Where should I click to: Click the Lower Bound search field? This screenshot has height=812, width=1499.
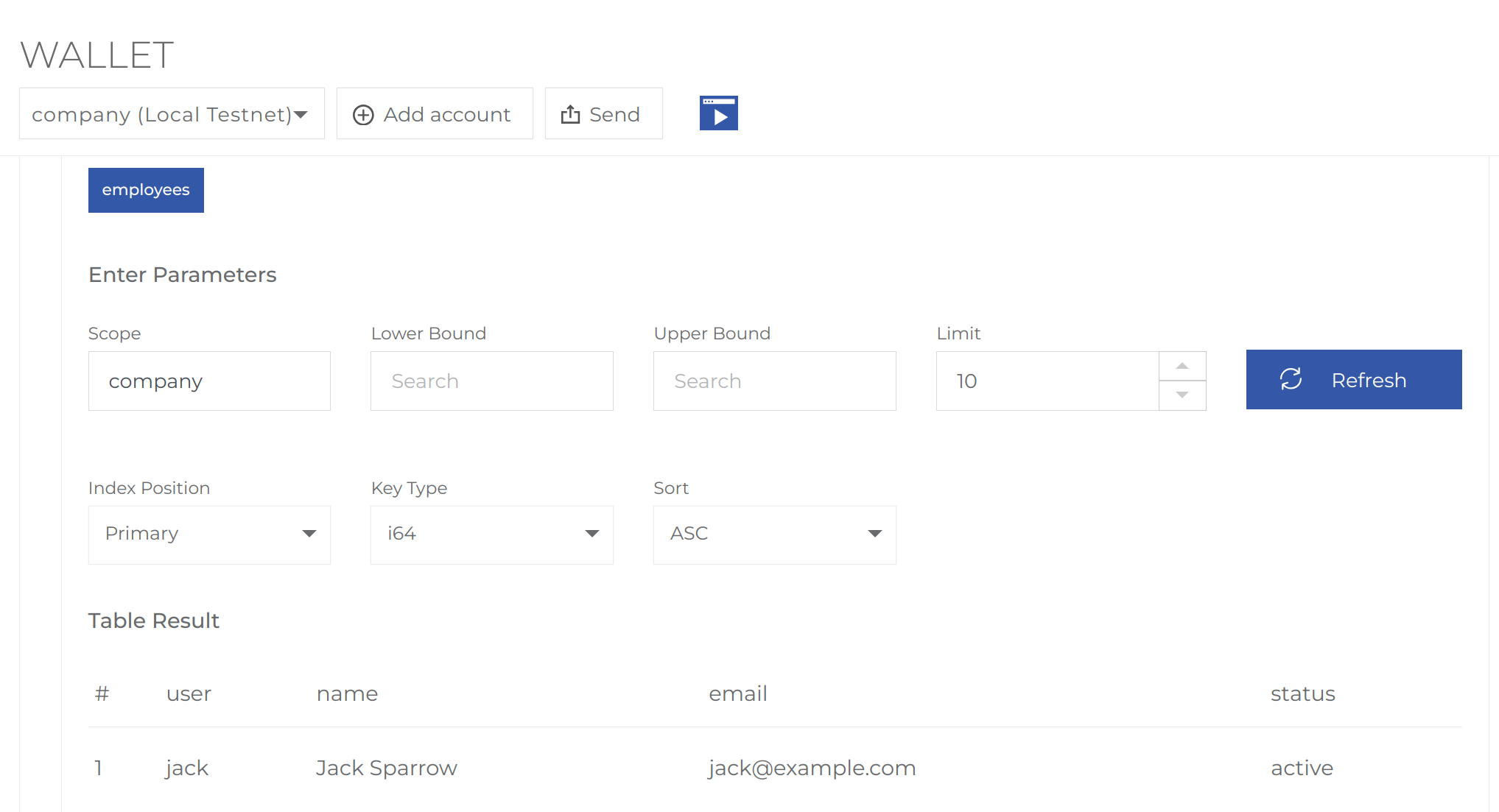click(491, 380)
